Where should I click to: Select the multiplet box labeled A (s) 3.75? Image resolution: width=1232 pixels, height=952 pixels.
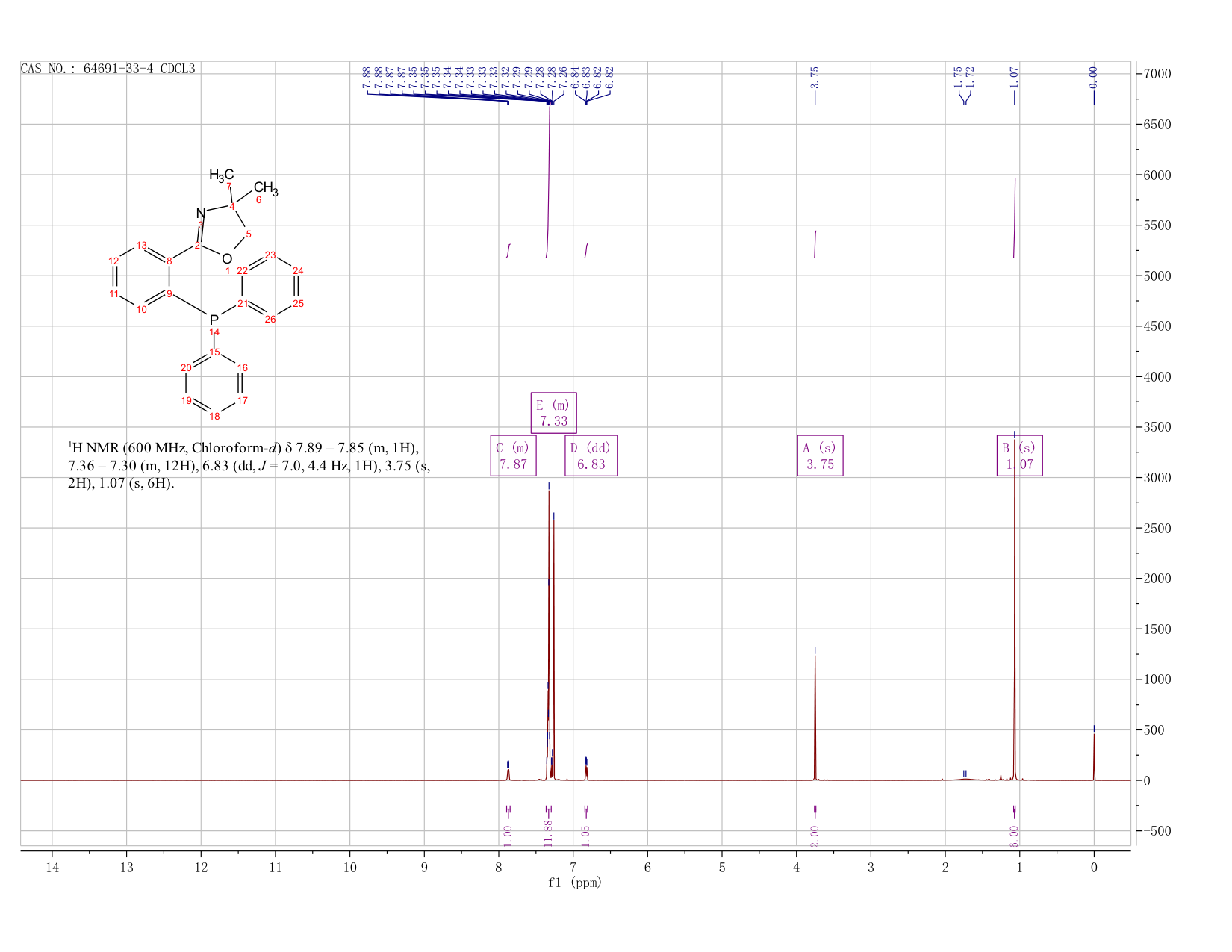tap(820, 455)
